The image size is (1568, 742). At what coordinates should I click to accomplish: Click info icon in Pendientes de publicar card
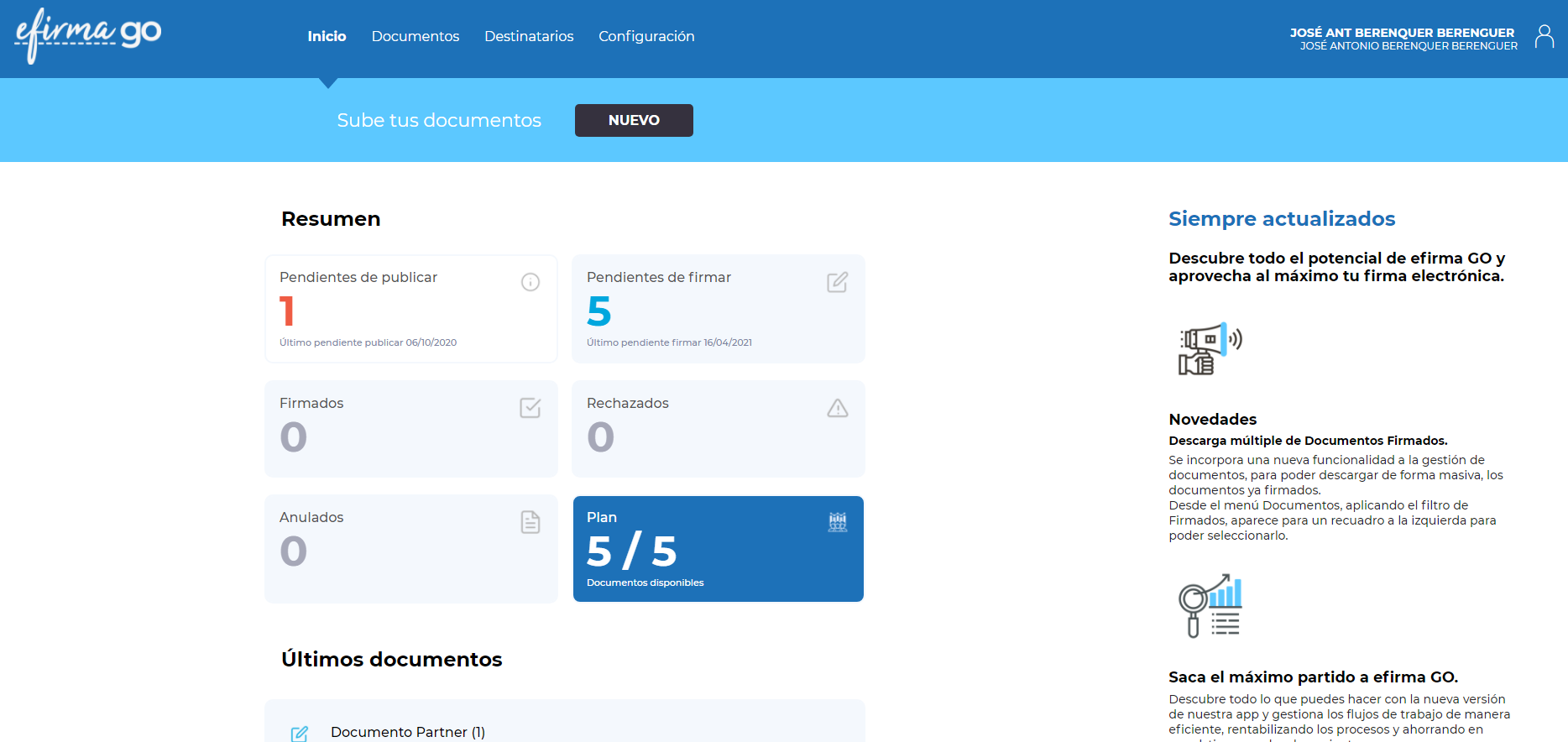tap(531, 282)
